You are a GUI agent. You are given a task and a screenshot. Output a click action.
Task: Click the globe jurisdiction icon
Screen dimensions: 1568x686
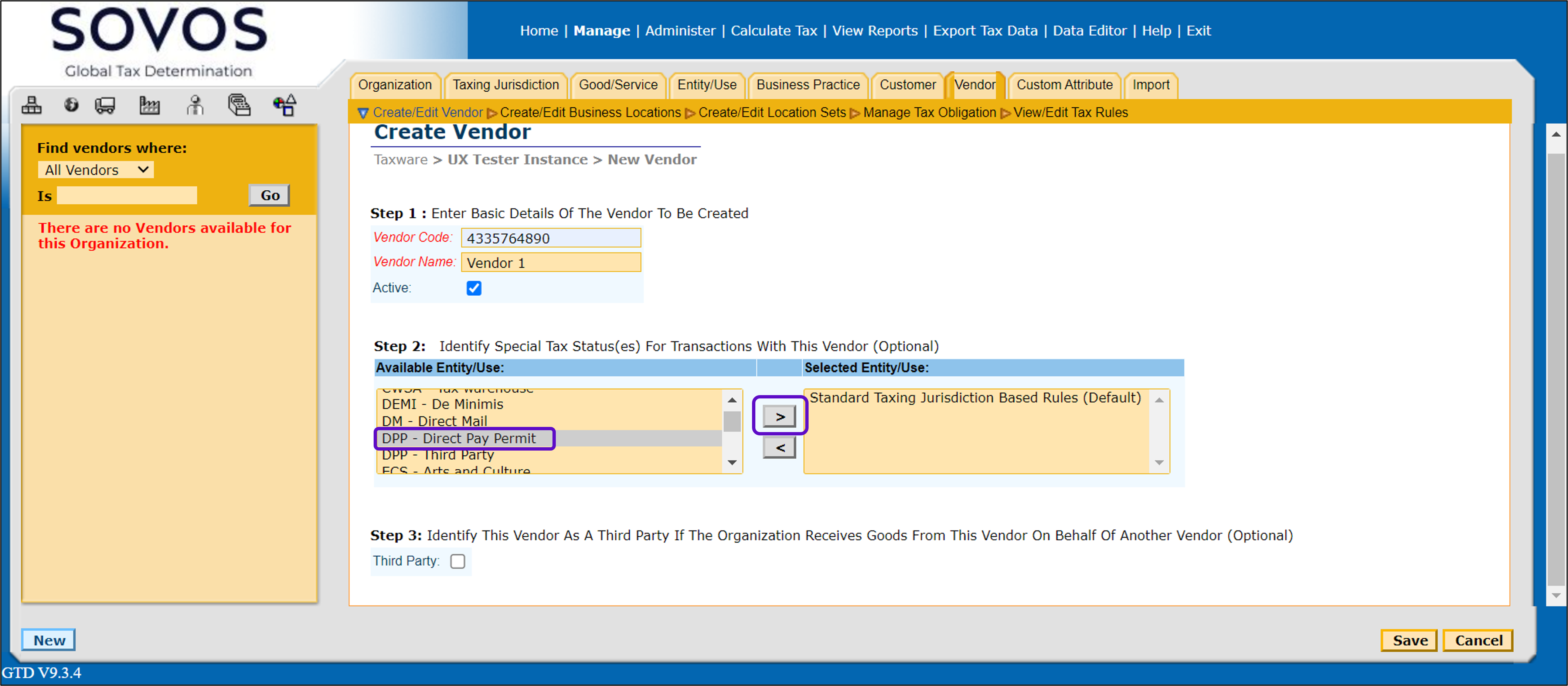71,105
